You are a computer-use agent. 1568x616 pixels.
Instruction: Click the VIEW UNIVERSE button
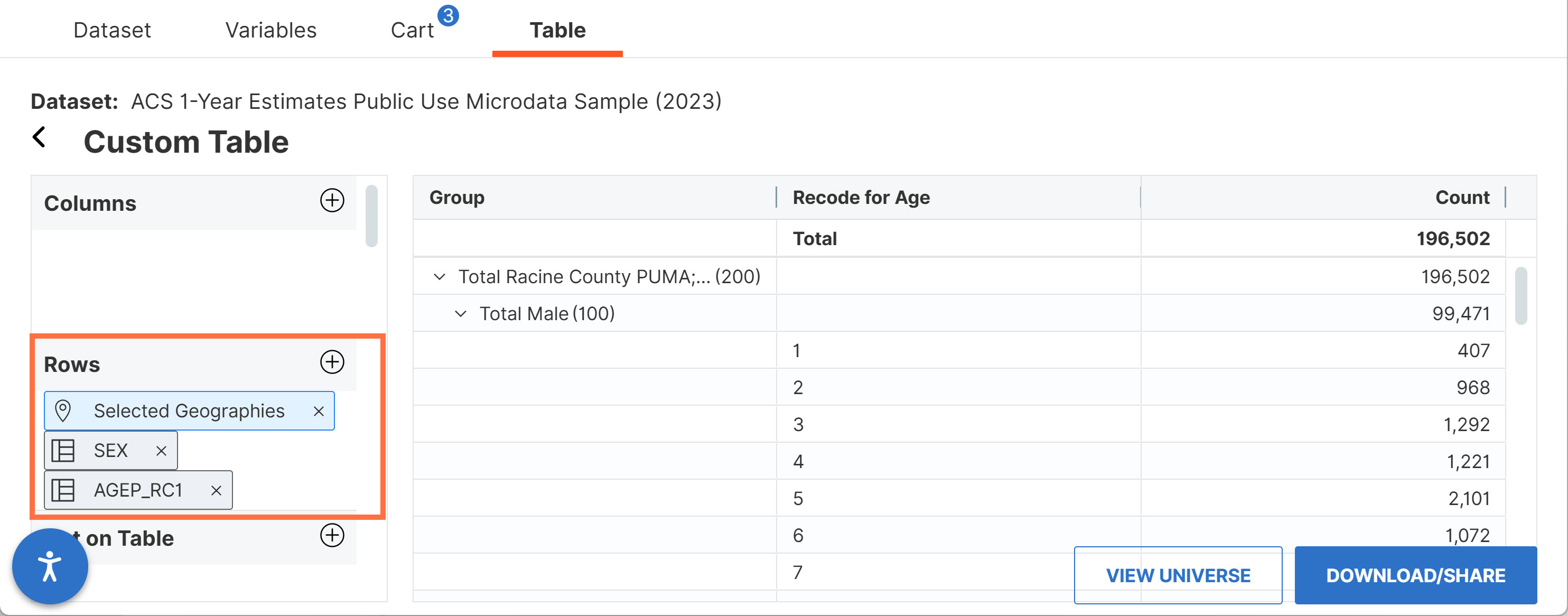point(1178,575)
